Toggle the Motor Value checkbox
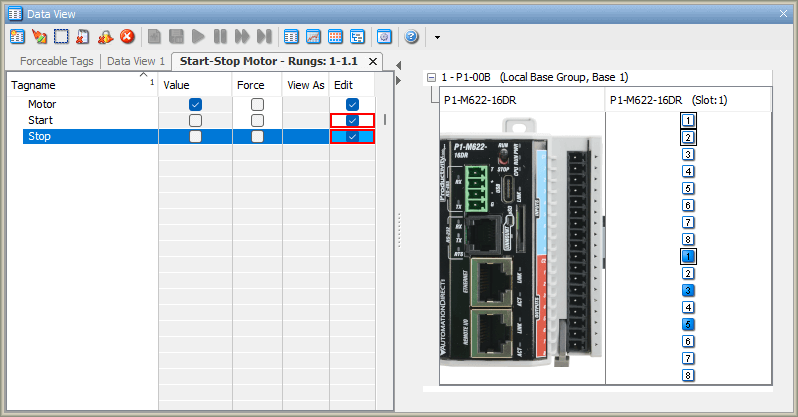The image size is (798, 417). (196, 104)
